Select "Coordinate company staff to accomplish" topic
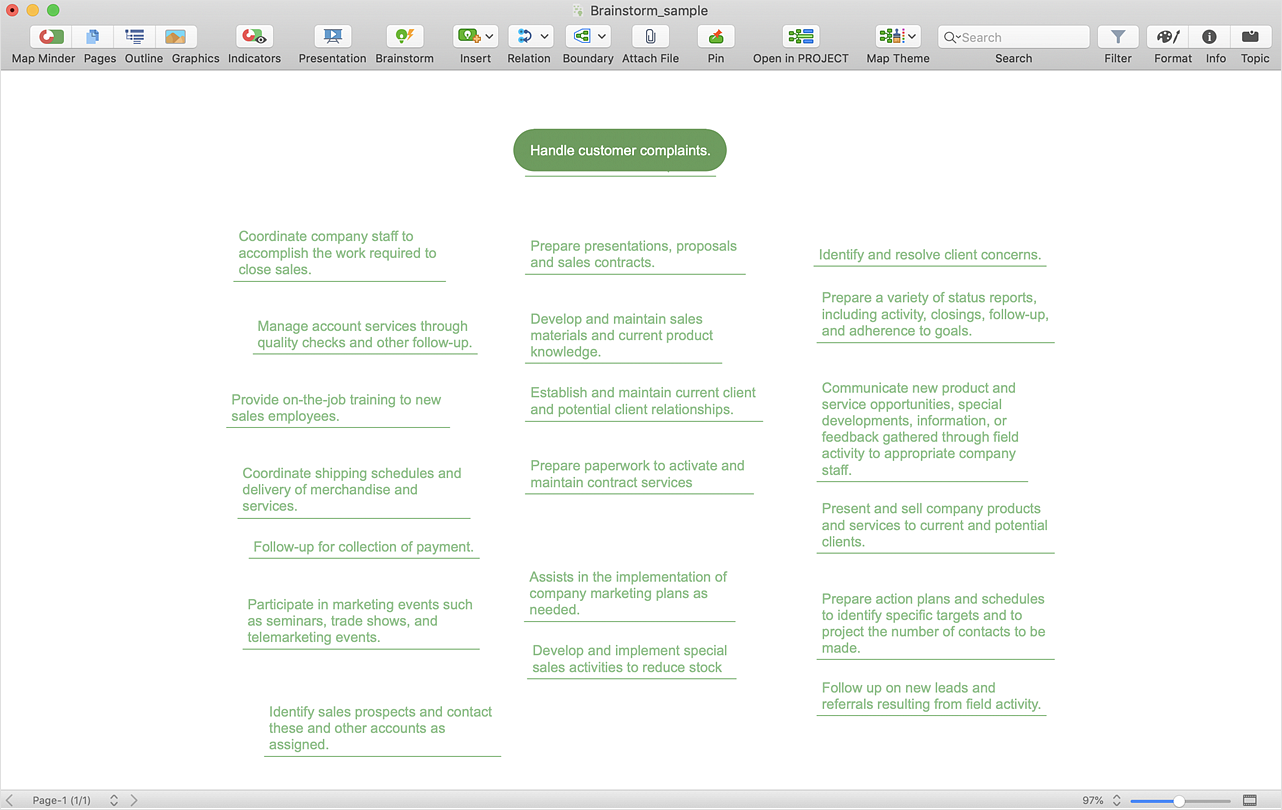Viewport: 1282px width, 810px height. coord(338,253)
